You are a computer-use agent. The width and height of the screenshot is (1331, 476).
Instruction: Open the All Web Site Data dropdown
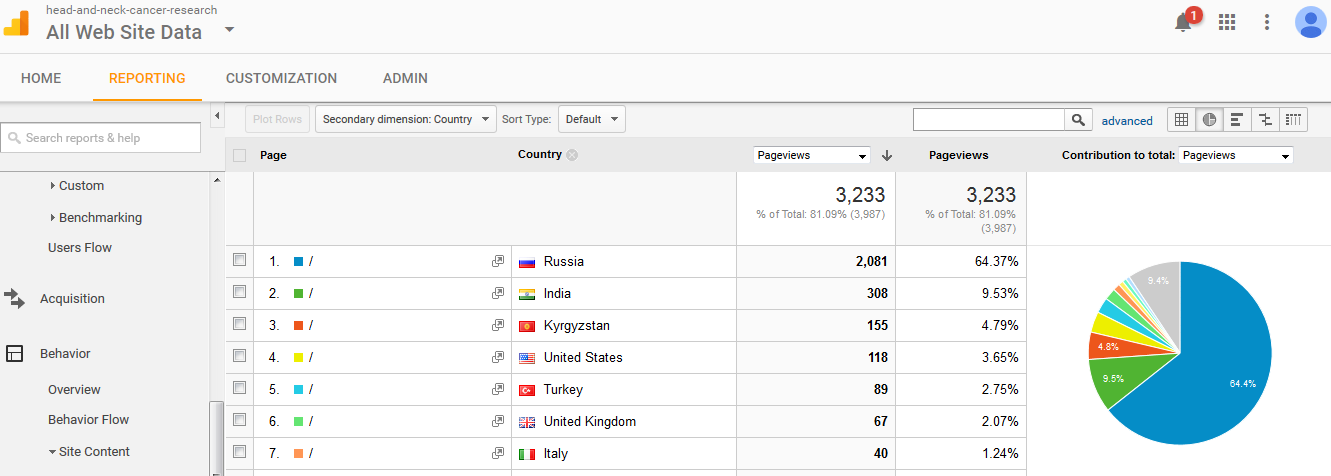coord(229,30)
